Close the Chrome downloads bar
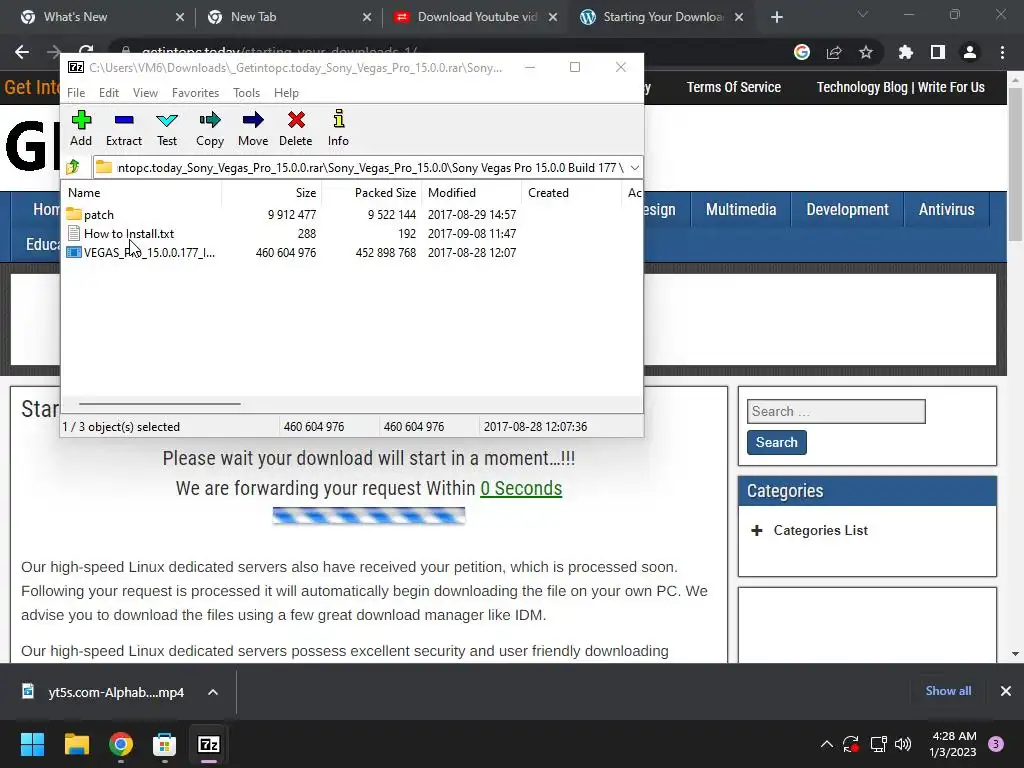1024x768 pixels. tap(1006, 691)
